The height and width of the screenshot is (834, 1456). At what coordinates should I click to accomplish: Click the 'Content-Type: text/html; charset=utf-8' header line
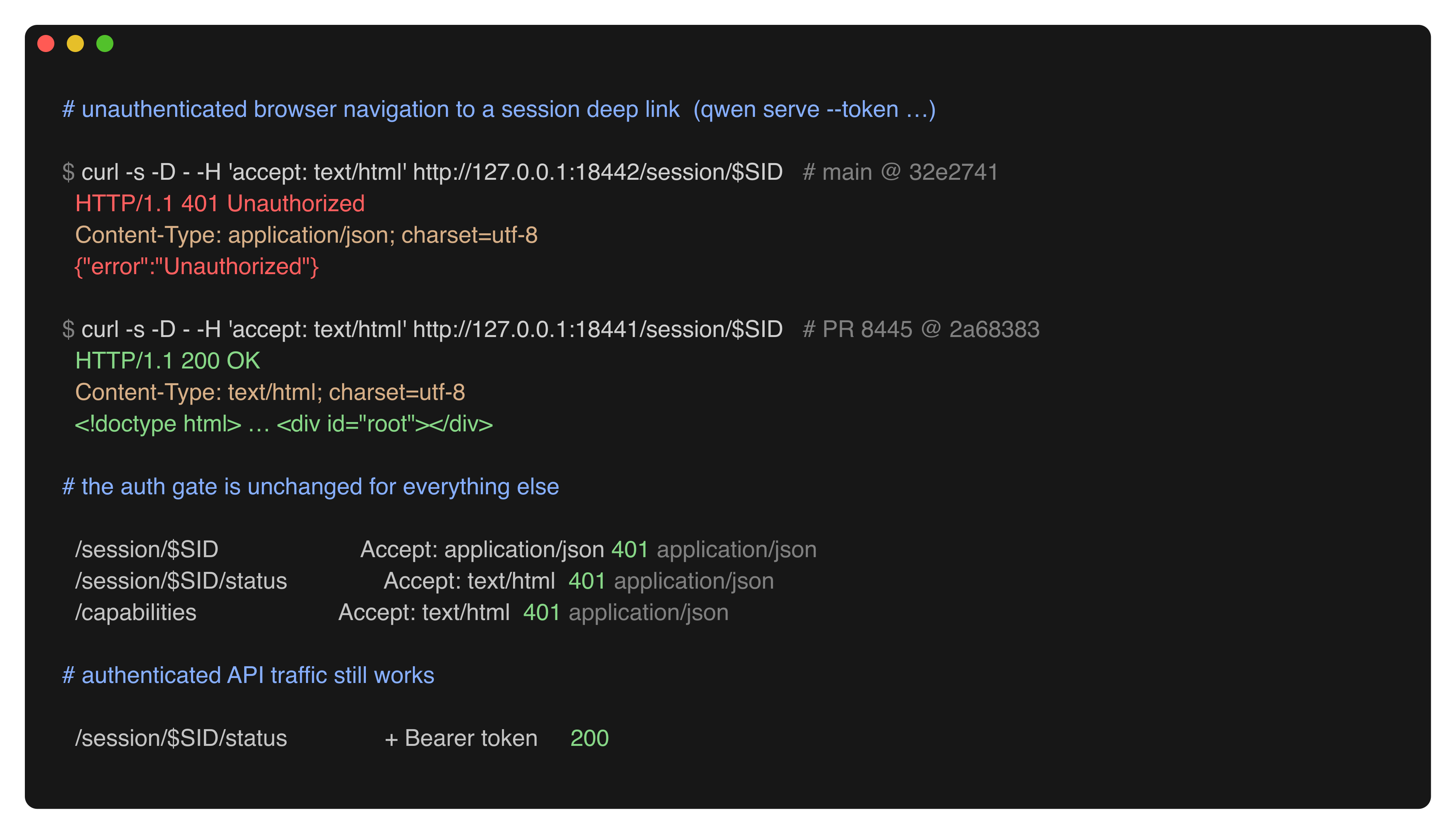(270, 393)
